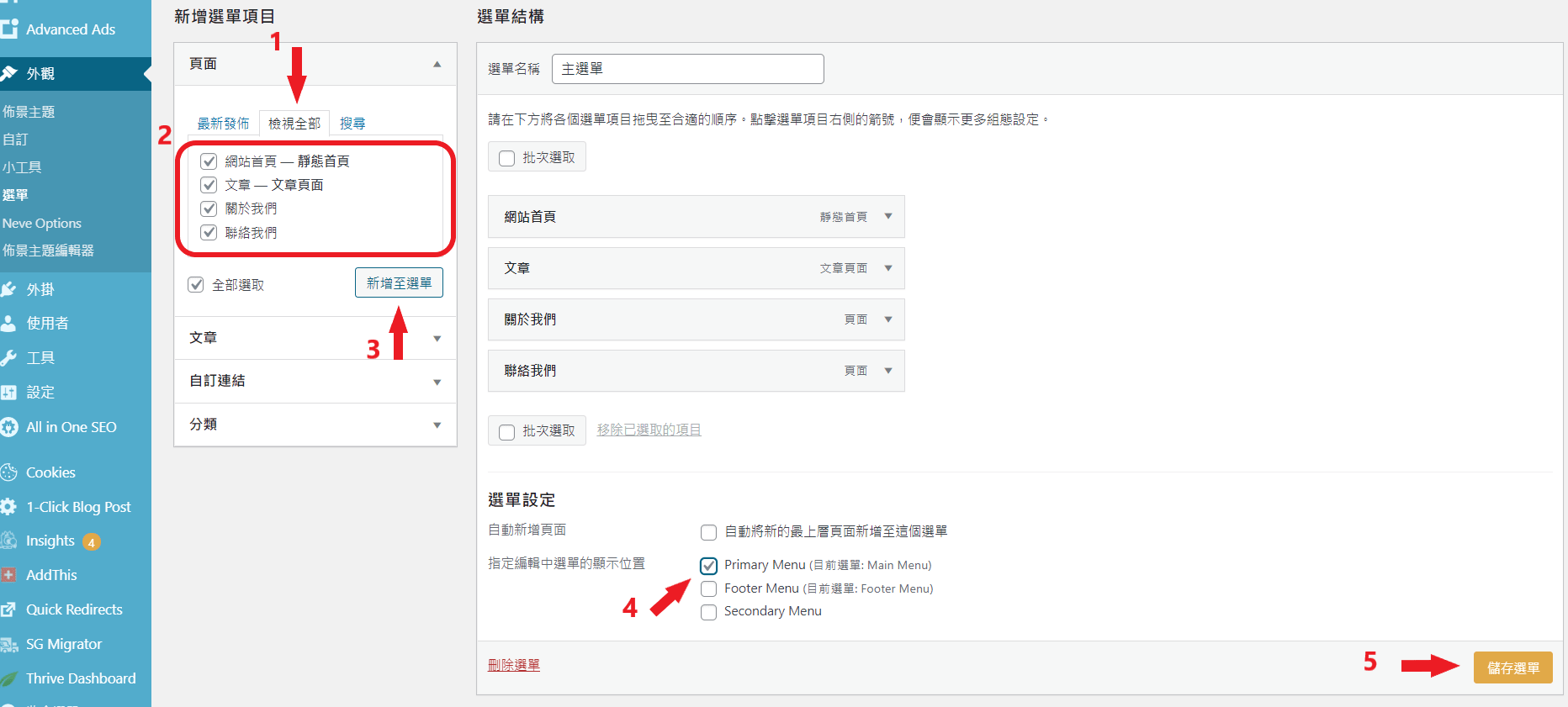Viewport: 1568px width, 707px height.
Task: Check the Secondary Menu location checkbox
Action: 708,612
